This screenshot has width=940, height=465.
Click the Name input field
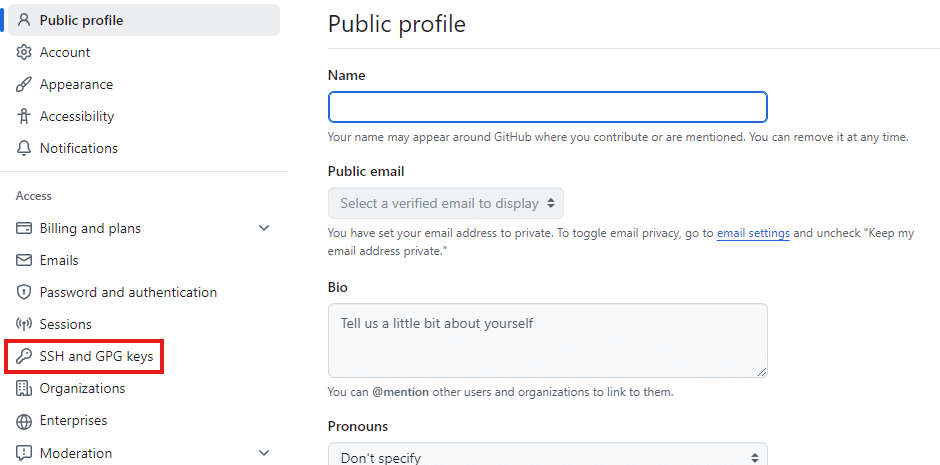[x=548, y=107]
